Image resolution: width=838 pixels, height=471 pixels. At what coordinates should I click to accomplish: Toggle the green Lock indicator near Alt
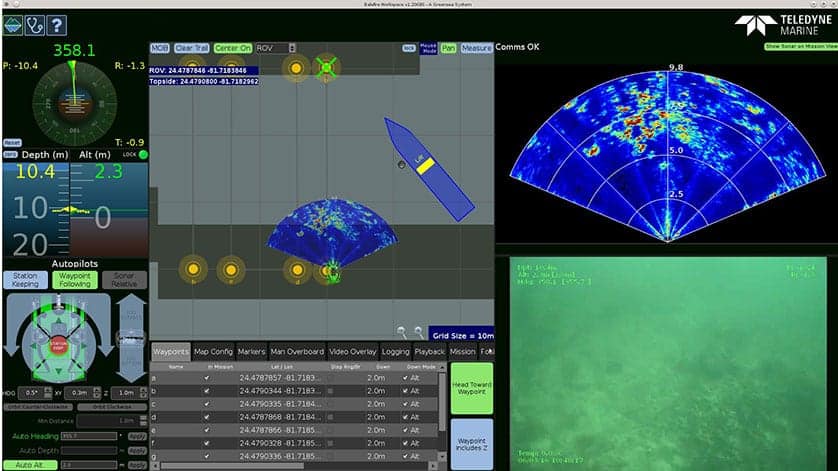(x=143, y=155)
